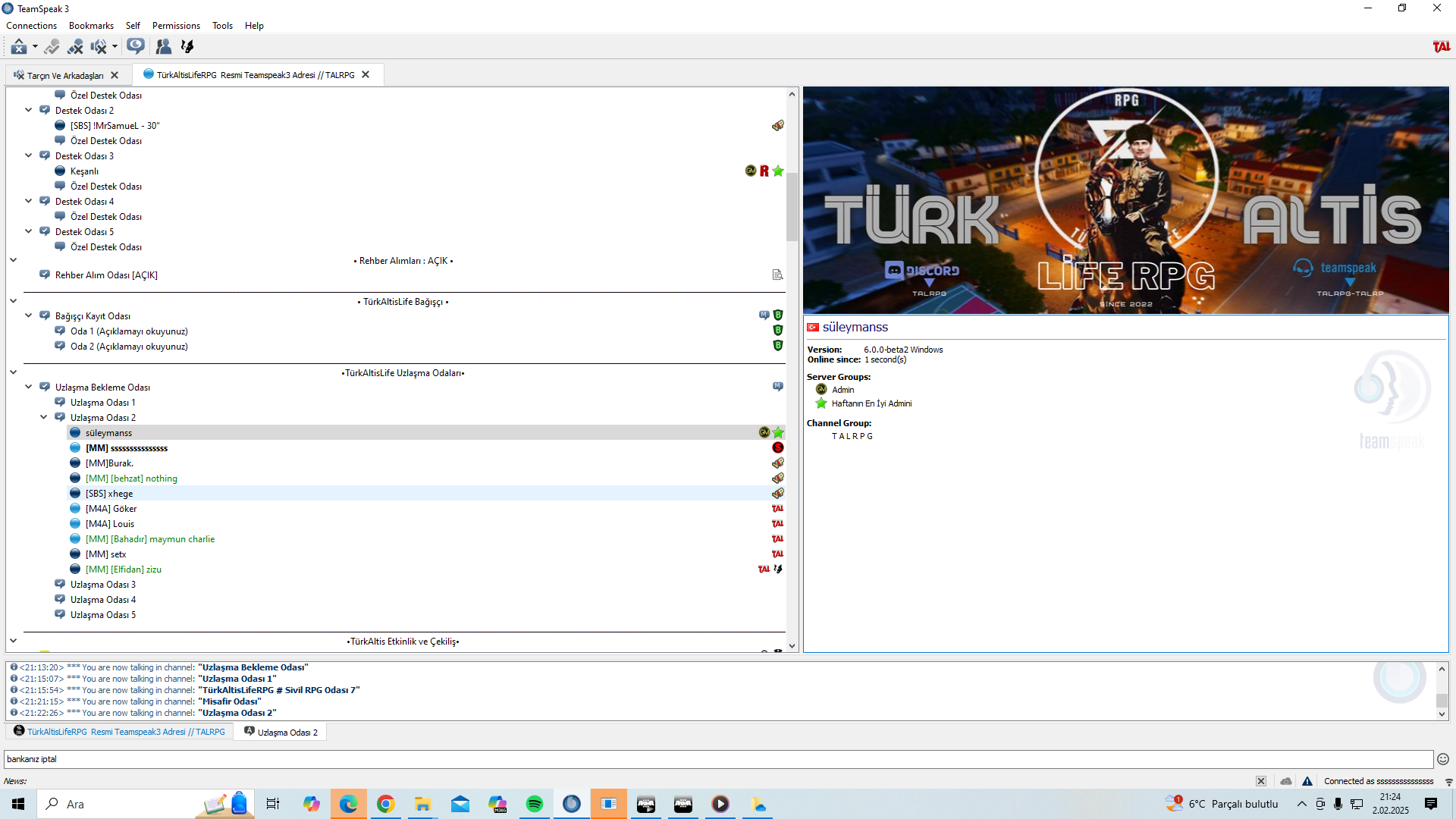Click the Admin group icon in info panel
This screenshot has height=819, width=1456.
[821, 390]
